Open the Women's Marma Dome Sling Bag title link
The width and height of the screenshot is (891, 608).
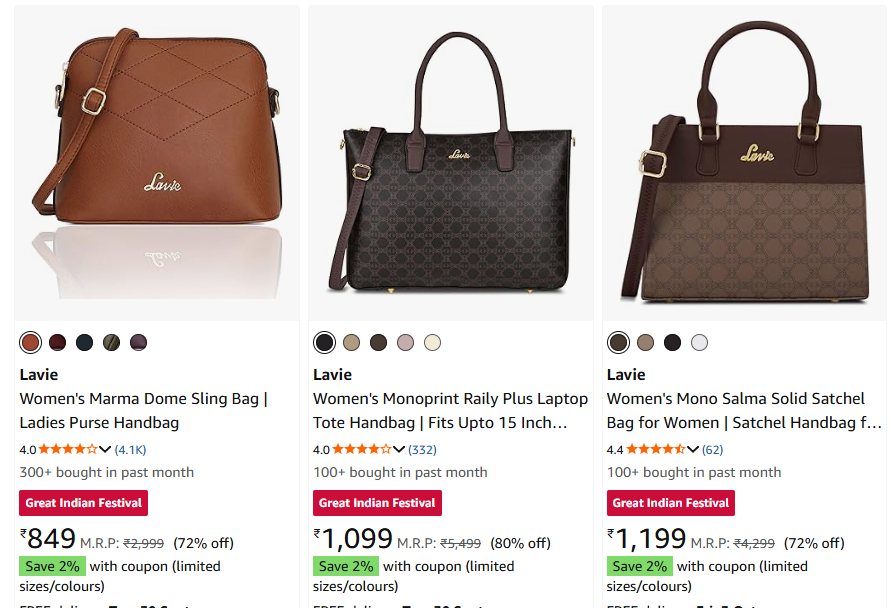[x=144, y=410]
